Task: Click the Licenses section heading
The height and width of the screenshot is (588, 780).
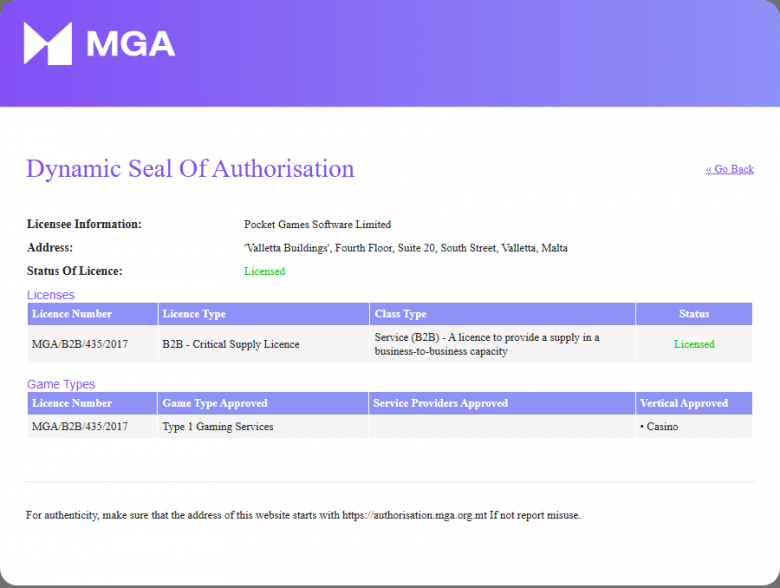Action: (x=51, y=295)
